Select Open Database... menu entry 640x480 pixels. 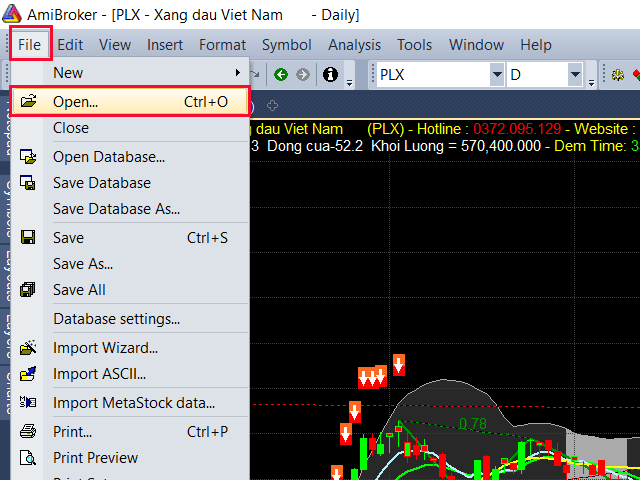click(x=130, y=157)
